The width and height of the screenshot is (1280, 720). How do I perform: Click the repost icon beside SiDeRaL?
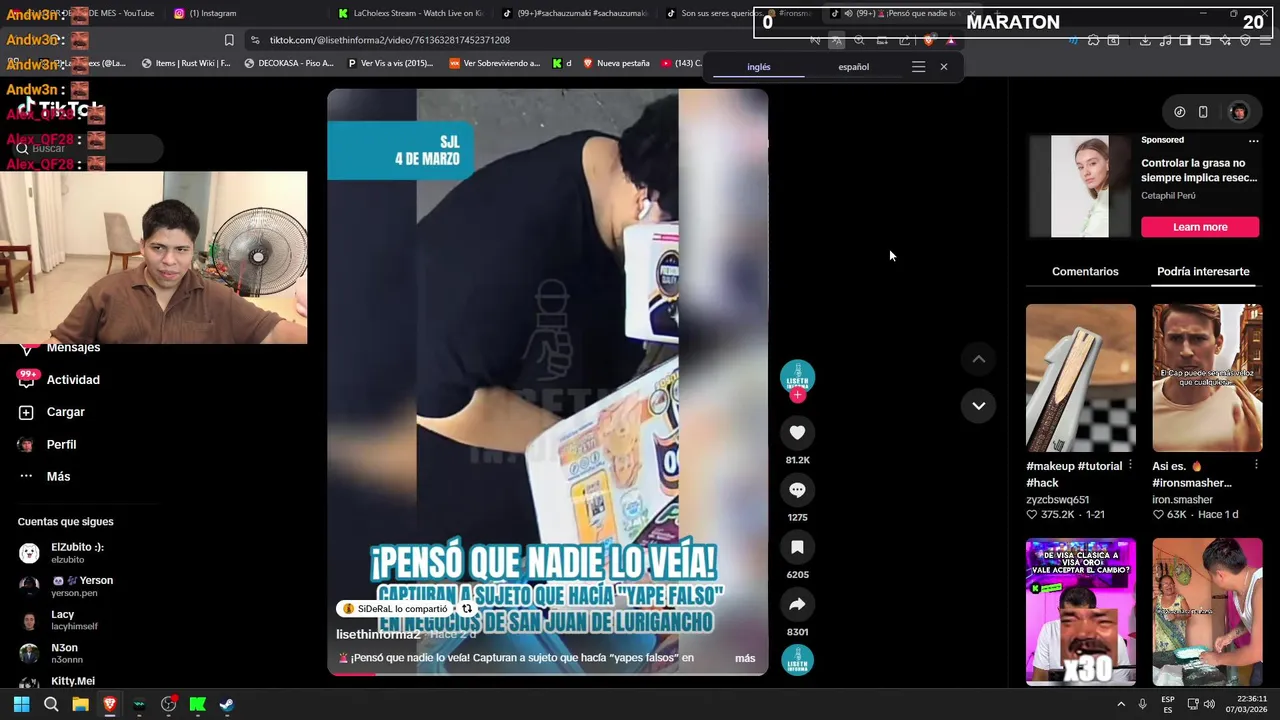(x=466, y=609)
